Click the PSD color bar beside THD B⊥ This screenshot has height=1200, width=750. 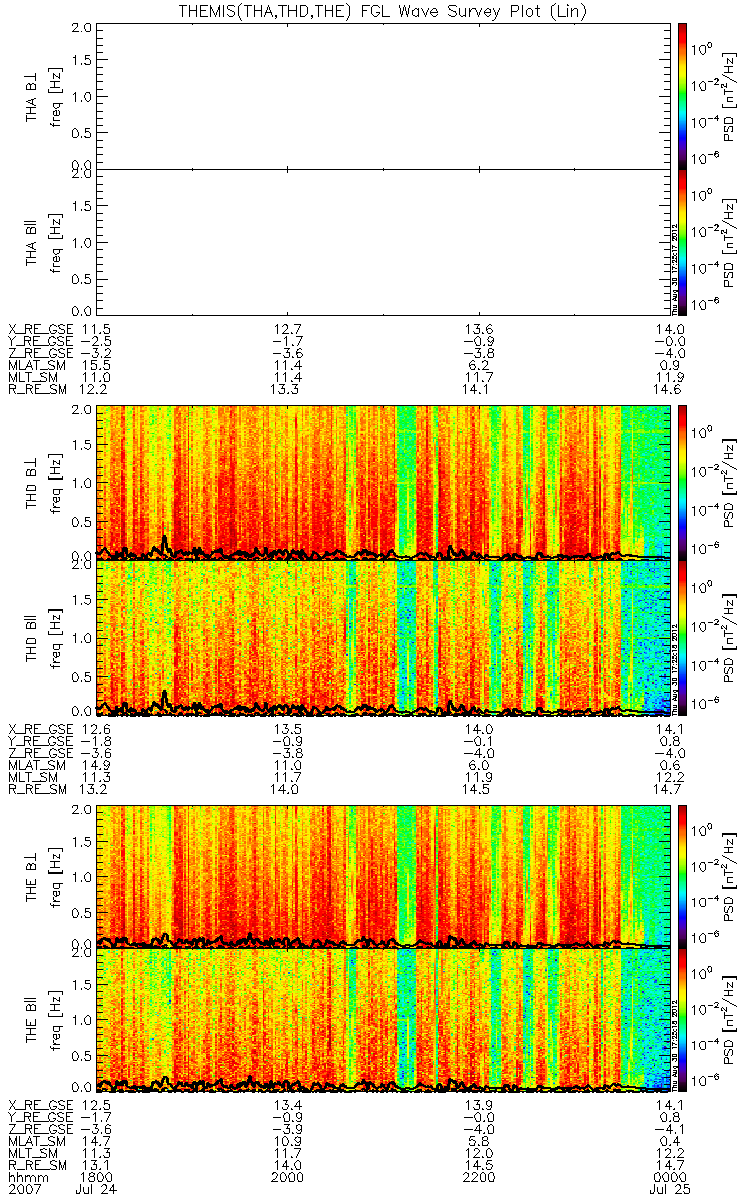682,482
